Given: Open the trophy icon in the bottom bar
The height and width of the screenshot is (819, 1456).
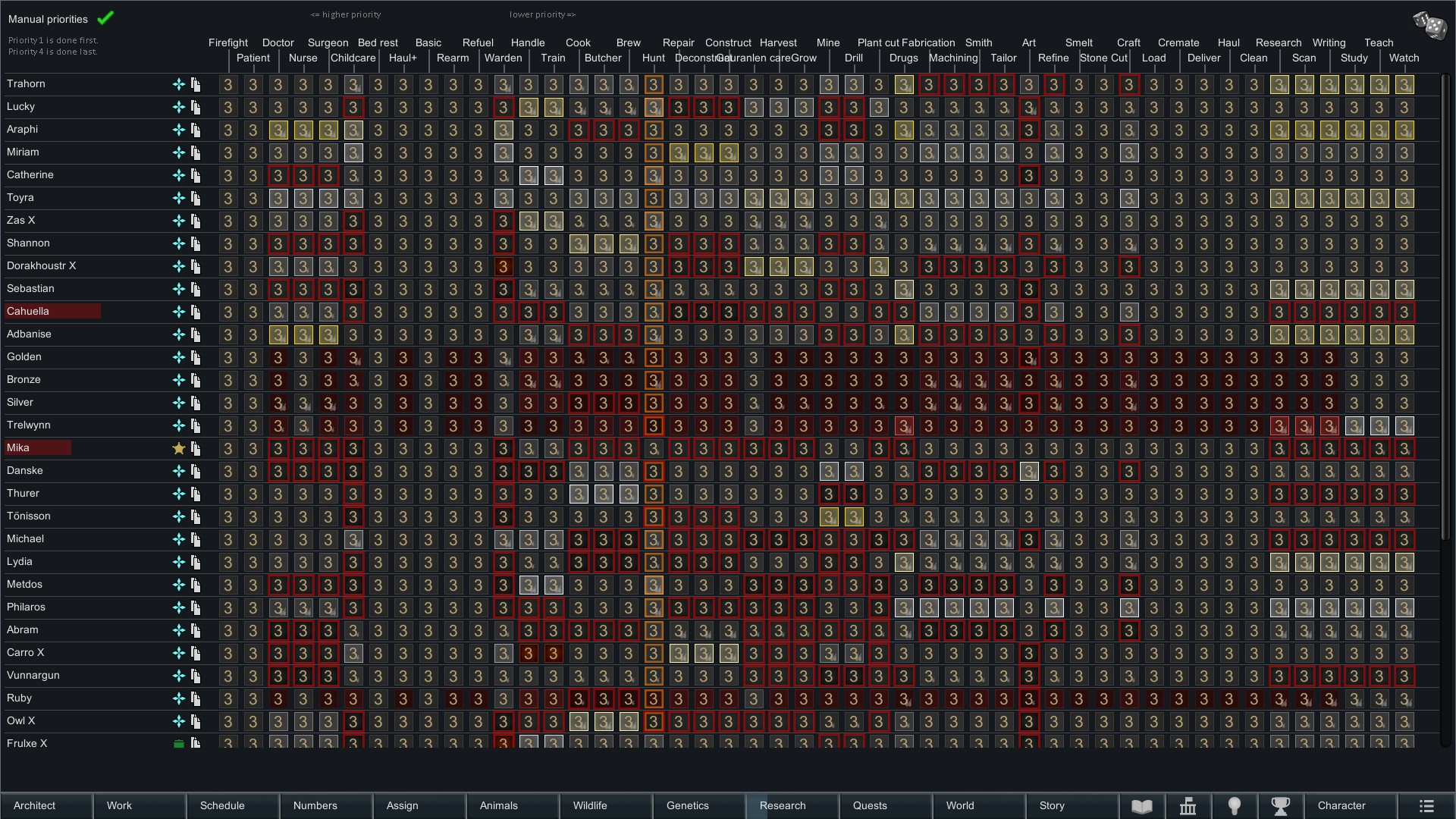Looking at the screenshot, I should pyautogui.click(x=1281, y=806).
